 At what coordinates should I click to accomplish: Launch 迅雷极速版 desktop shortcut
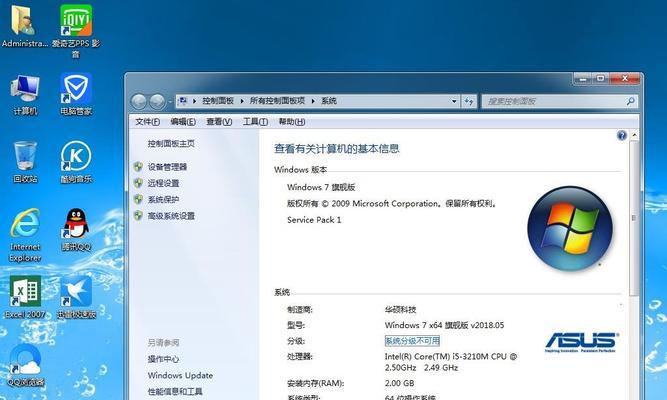click(x=76, y=297)
